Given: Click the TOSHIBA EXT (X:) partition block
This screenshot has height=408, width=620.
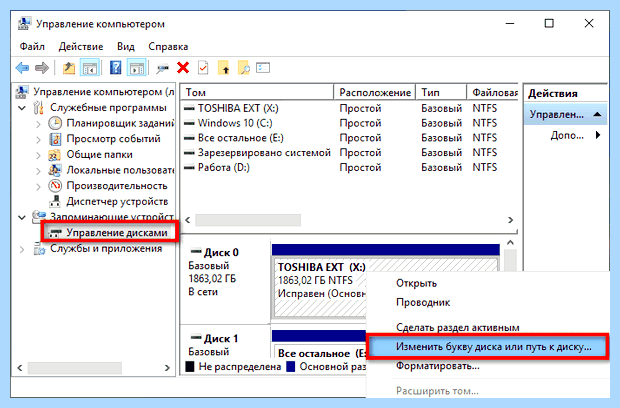Looking at the screenshot, I should (320, 287).
